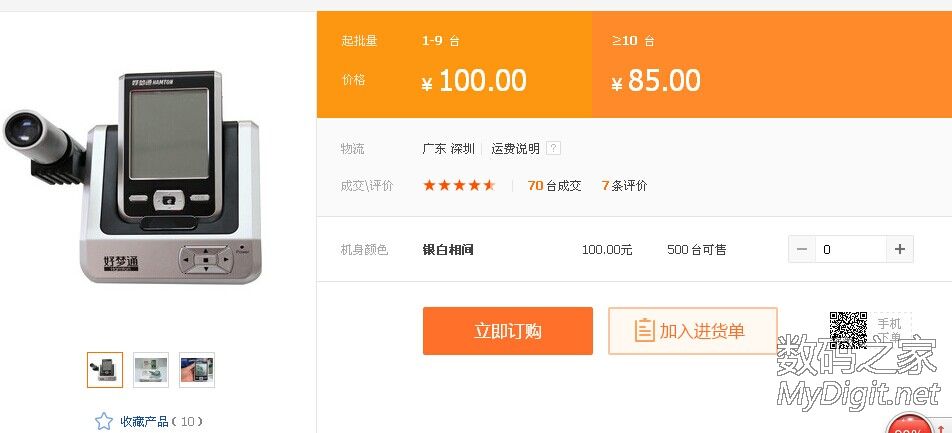952x433 pixels.
Task: Click the clipboard icon in 加入进货单
Action: [x=644, y=331]
